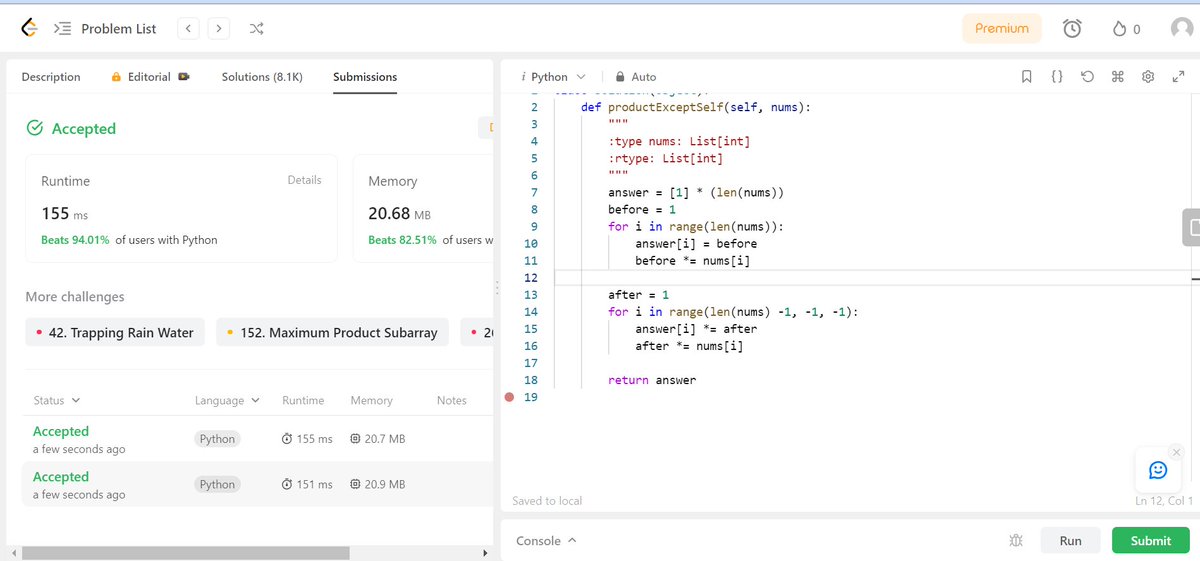
Task: Open the user profile avatar
Action: (1183, 29)
